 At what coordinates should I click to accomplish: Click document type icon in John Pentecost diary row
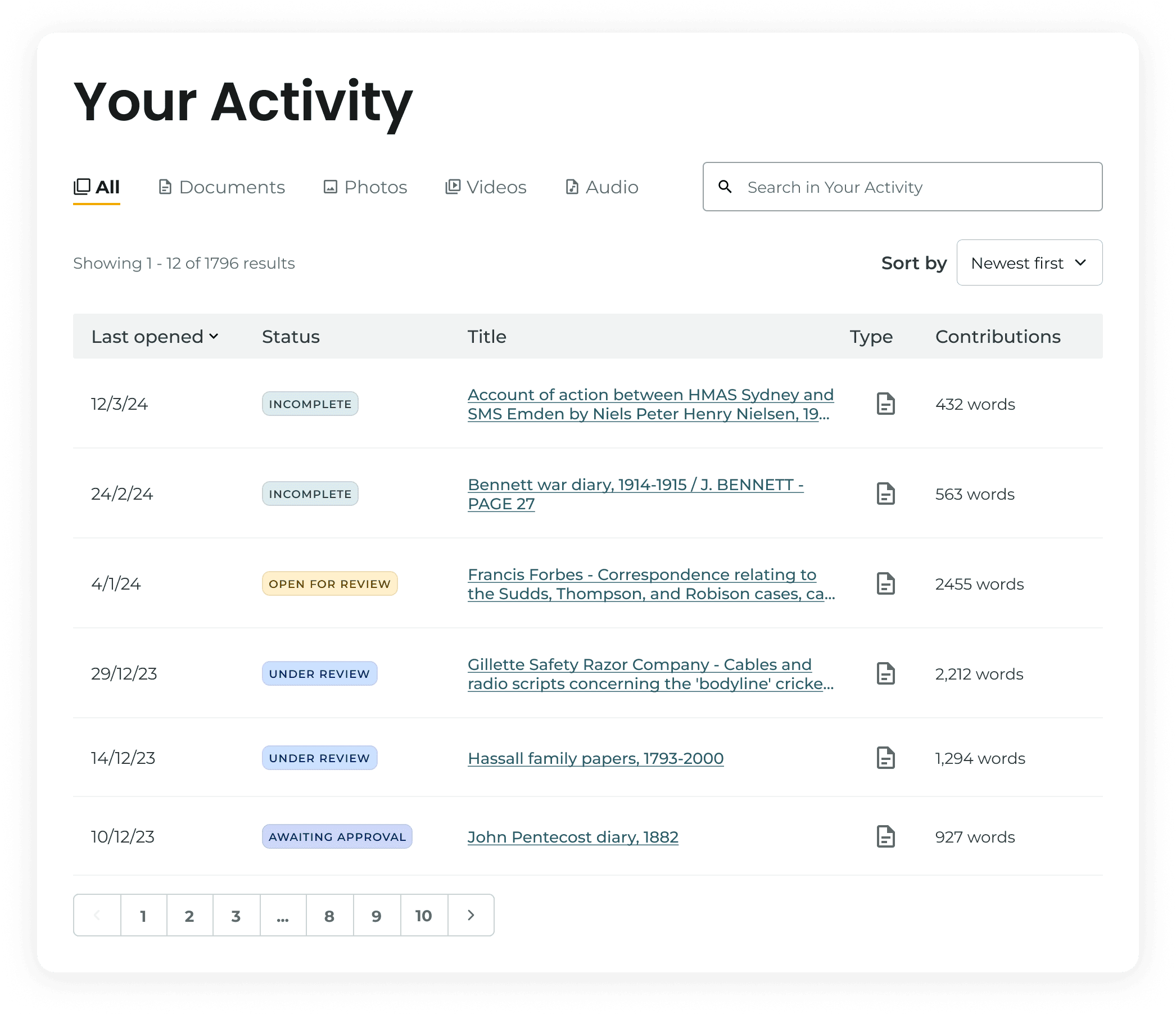(885, 836)
